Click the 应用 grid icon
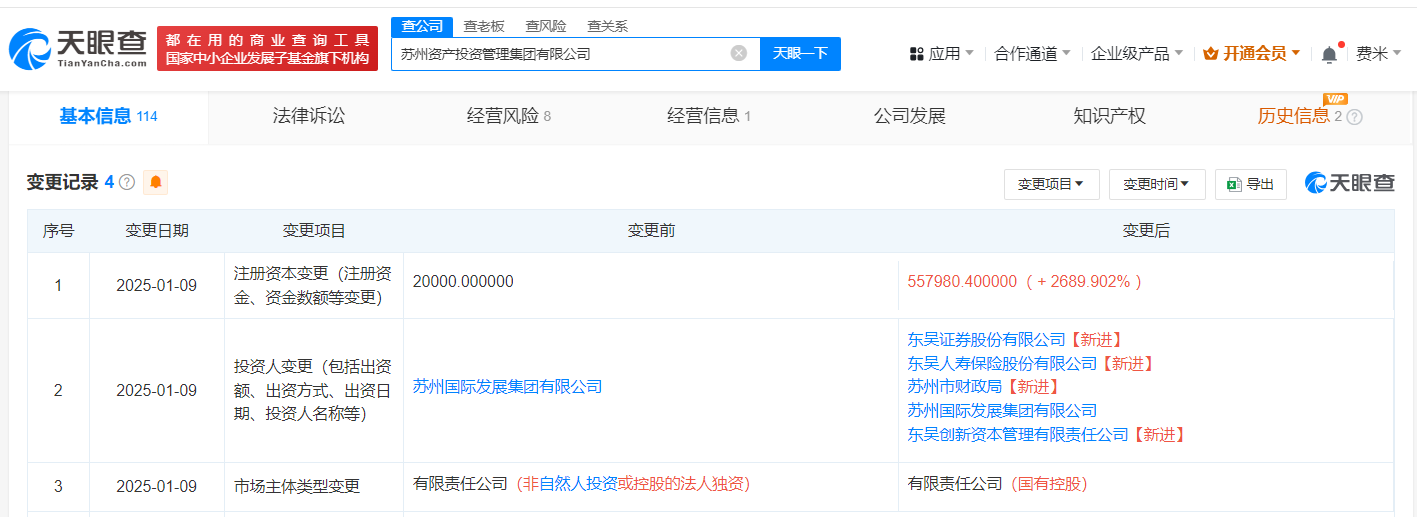Image resolution: width=1417 pixels, height=517 pixels. pos(916,54)
